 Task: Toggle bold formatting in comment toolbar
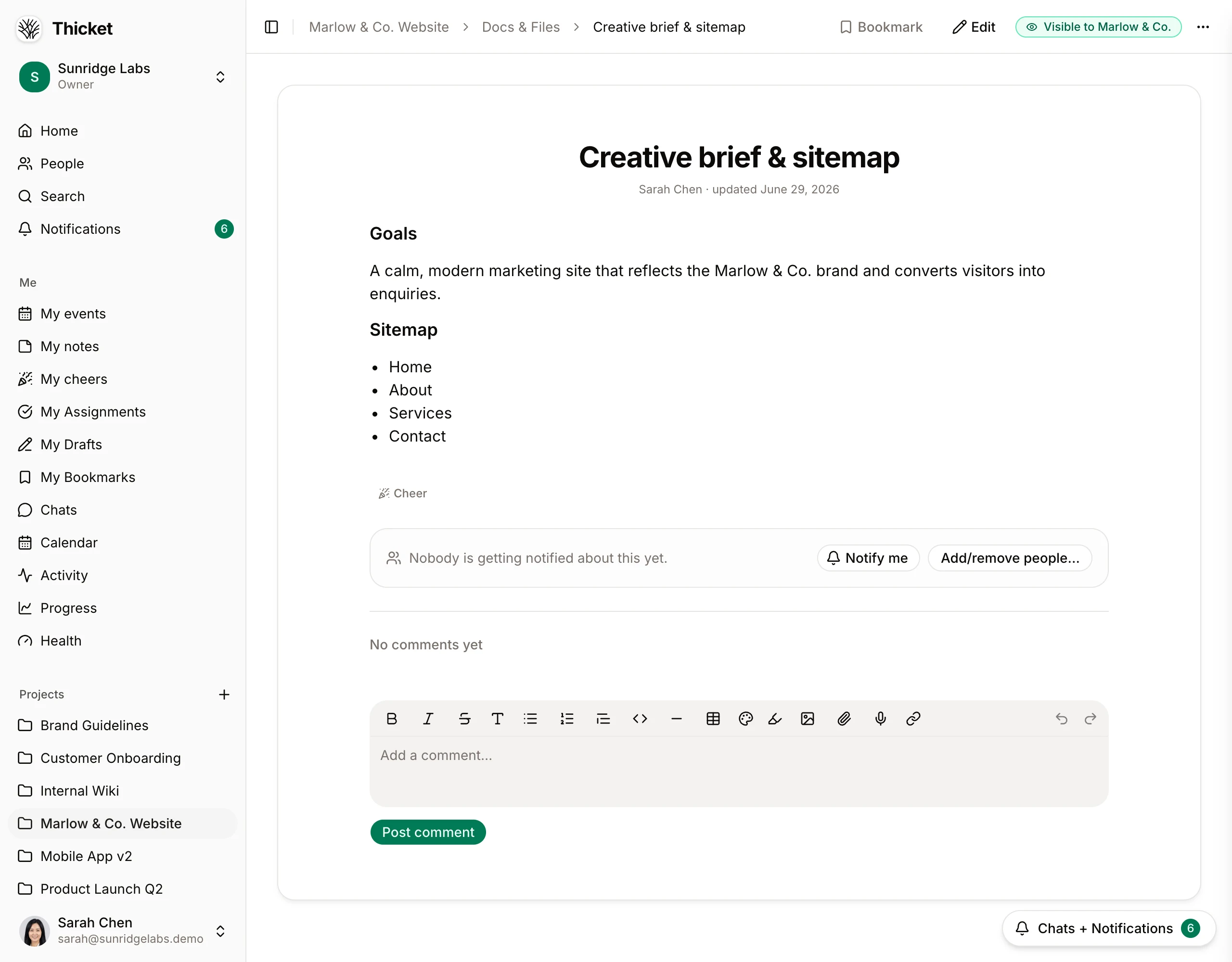point(391,719)
